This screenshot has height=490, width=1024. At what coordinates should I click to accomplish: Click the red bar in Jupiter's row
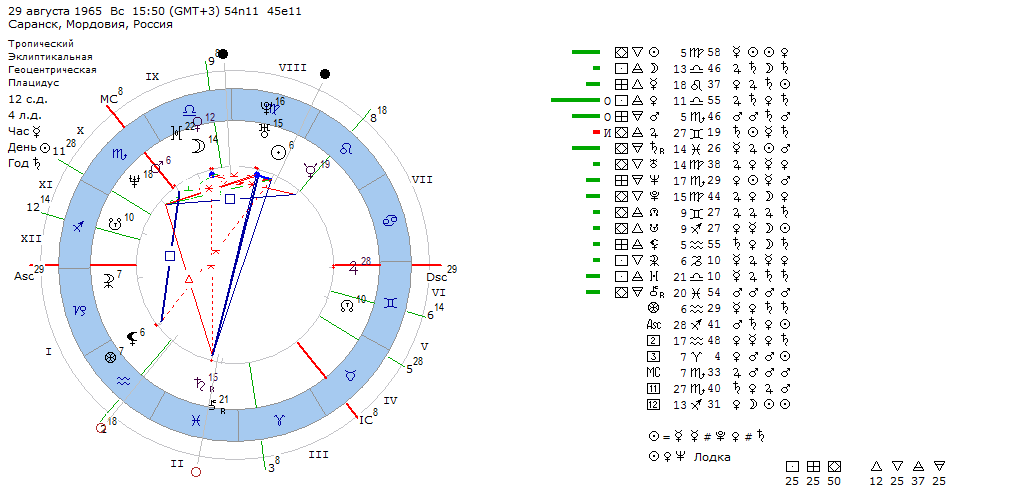coord(595,132)
